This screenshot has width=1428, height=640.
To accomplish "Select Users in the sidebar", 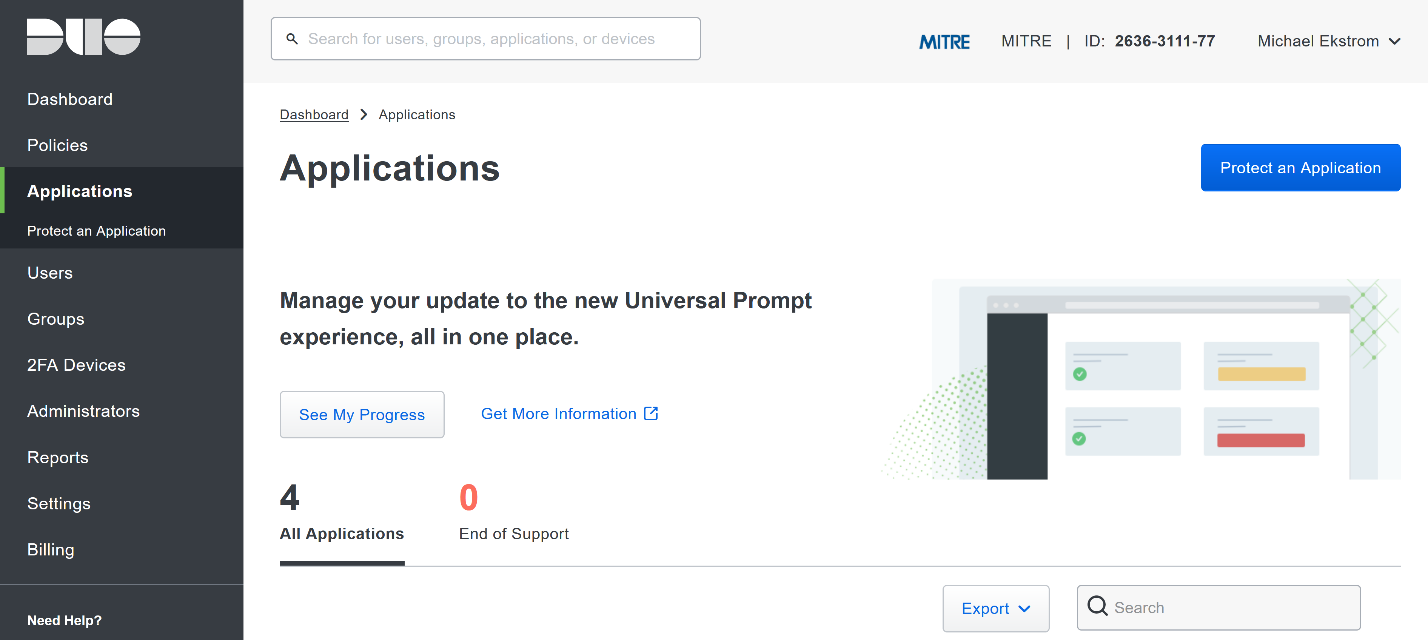I will tap(50, 273).
